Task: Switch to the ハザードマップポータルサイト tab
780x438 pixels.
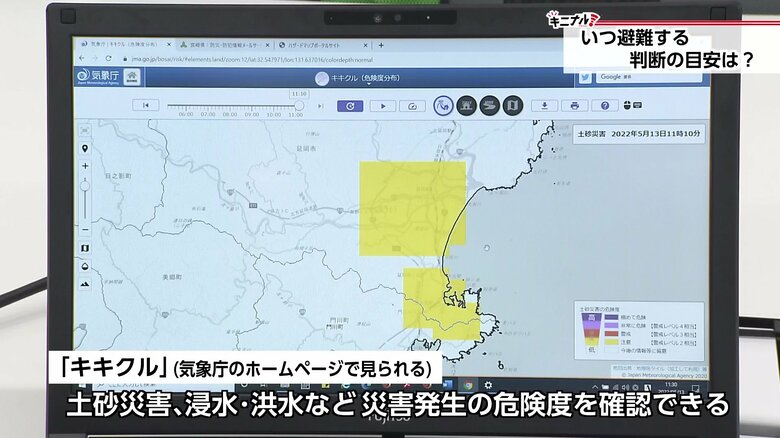Action: pos(324,45)
